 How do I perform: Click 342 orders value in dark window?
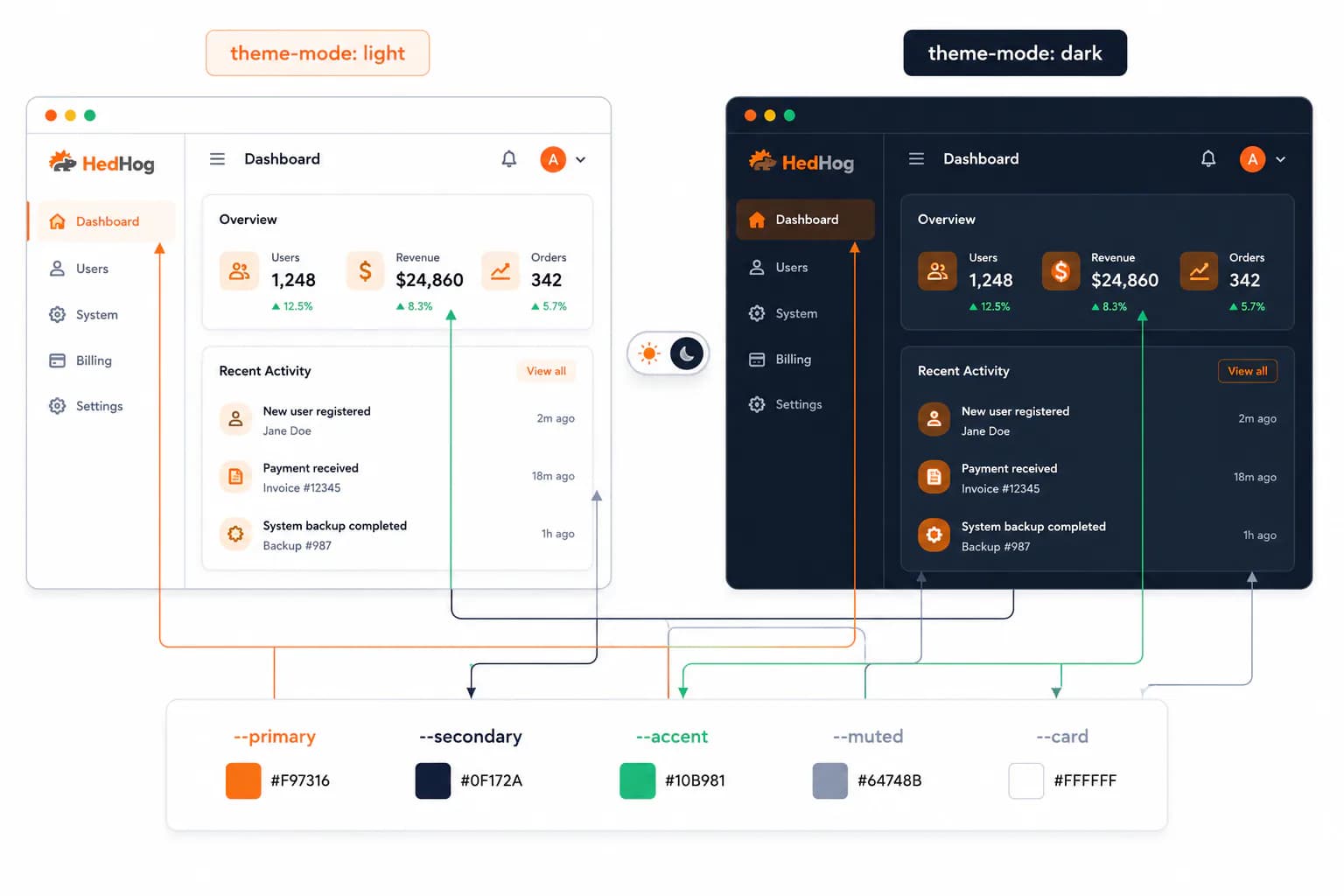pyautogui.click(x=1244, y=280)
